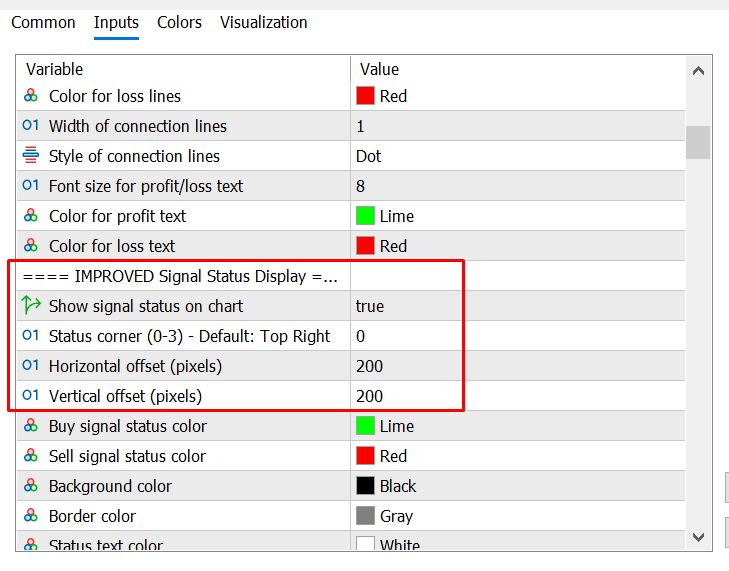The width and height of the screenshot is (729, 571).
Task: Click the color icon beside Color for loss lines
Action: tap(31, 96)
